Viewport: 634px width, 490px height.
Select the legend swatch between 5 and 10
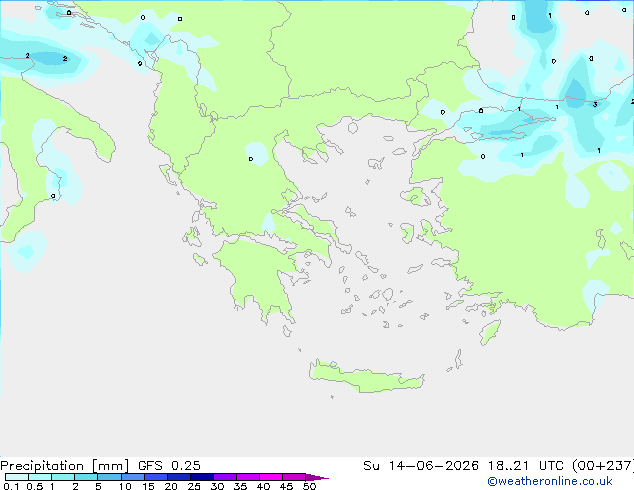[109, 477]
